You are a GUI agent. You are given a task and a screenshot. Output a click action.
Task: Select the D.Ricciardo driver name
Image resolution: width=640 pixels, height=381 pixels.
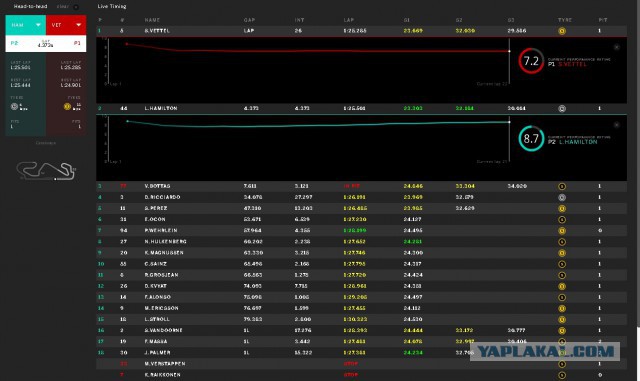[162, 197]
